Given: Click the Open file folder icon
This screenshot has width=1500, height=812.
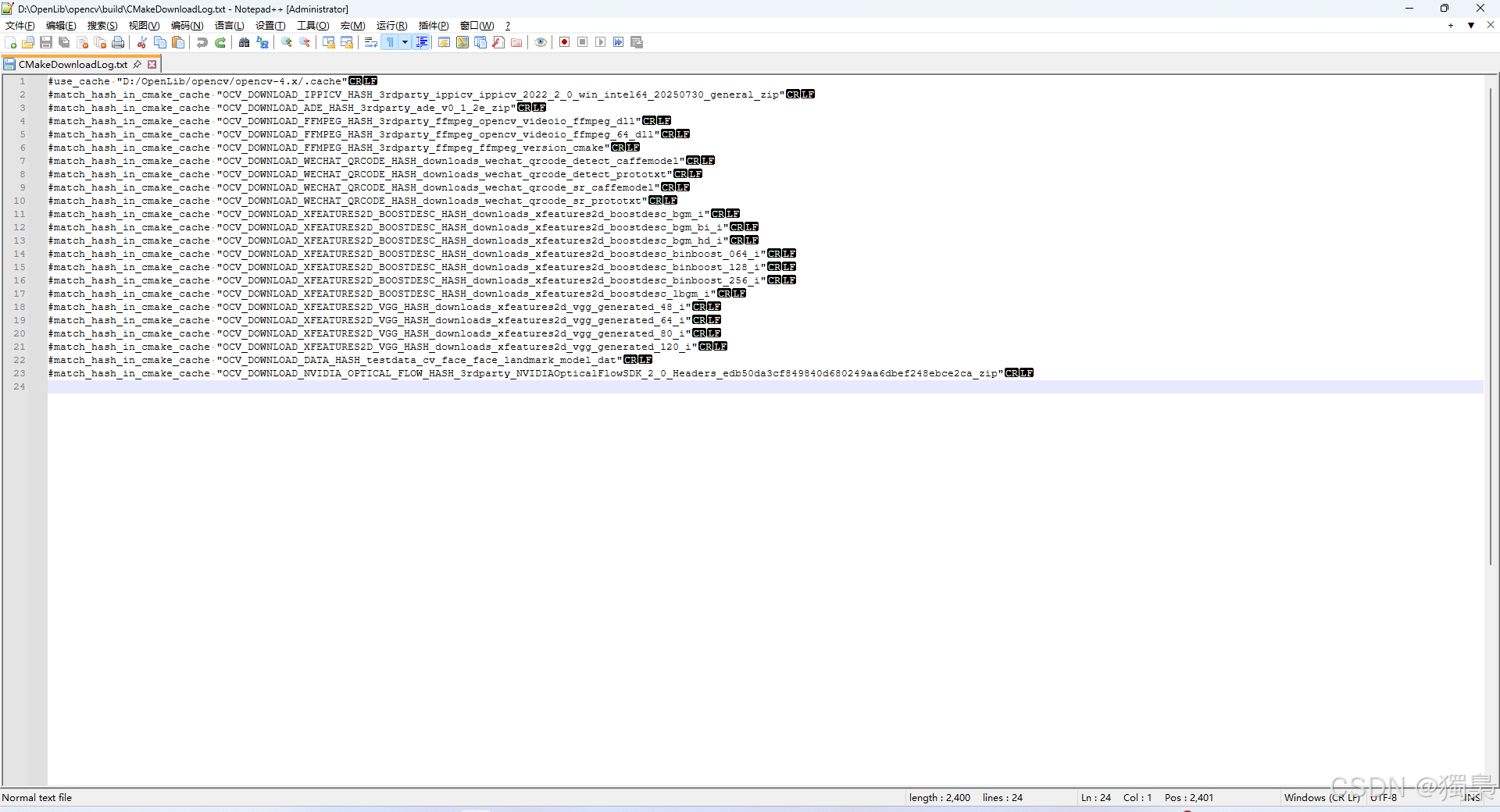Looking at the screenshot, I should point(28,42).
